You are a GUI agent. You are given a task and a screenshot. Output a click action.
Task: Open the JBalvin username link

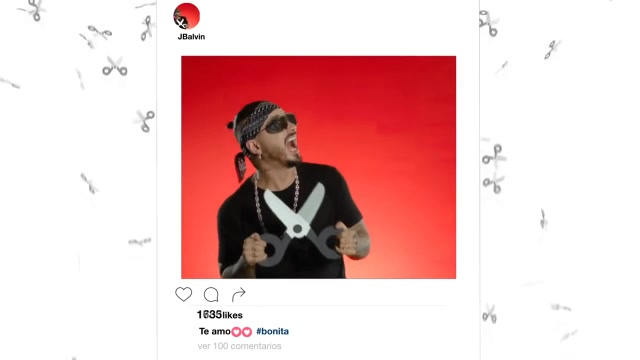191,37
